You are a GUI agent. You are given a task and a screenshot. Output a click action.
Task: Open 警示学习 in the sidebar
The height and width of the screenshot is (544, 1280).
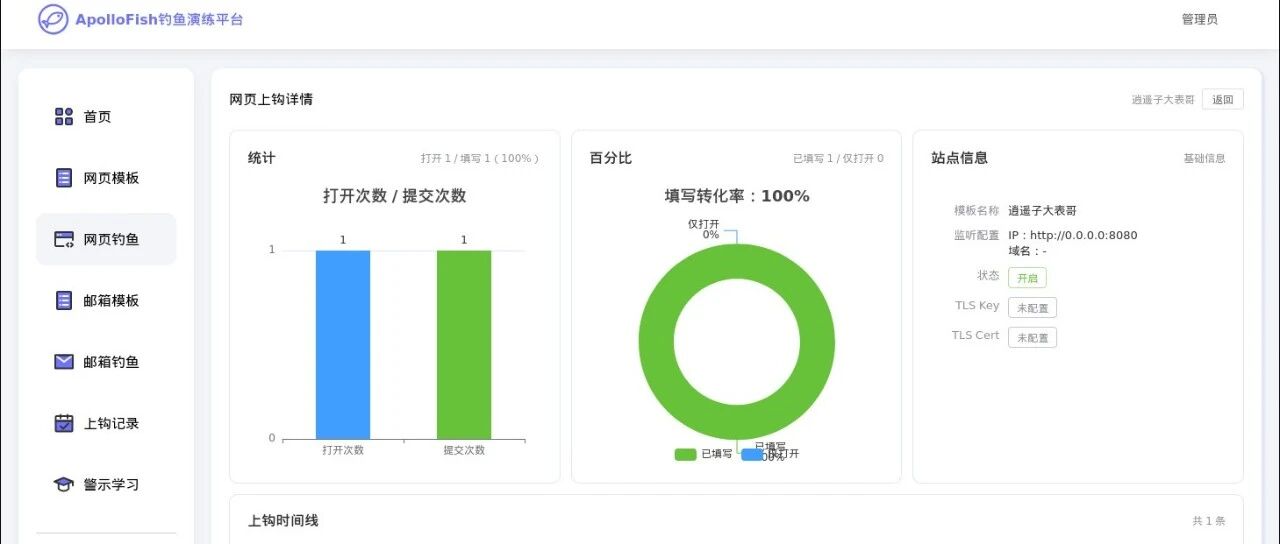click(x=106, y=484)
